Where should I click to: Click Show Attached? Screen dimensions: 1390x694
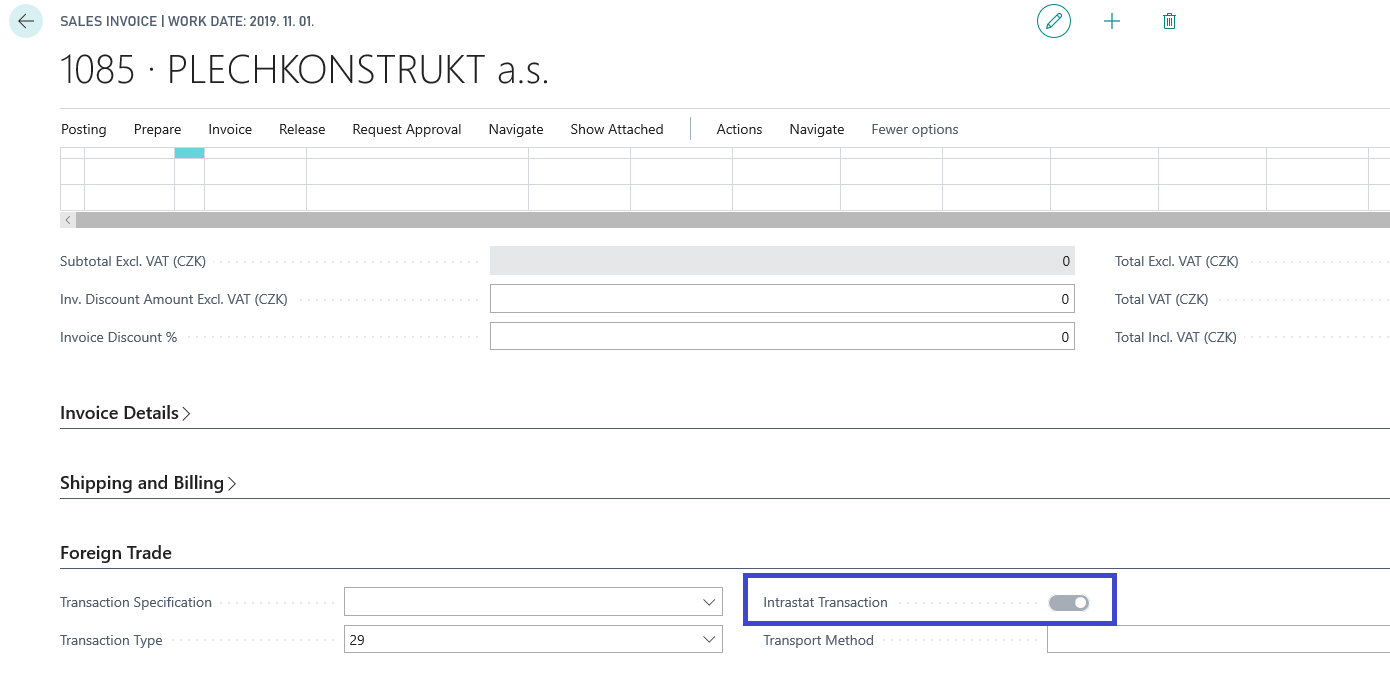tap(617, 129)
